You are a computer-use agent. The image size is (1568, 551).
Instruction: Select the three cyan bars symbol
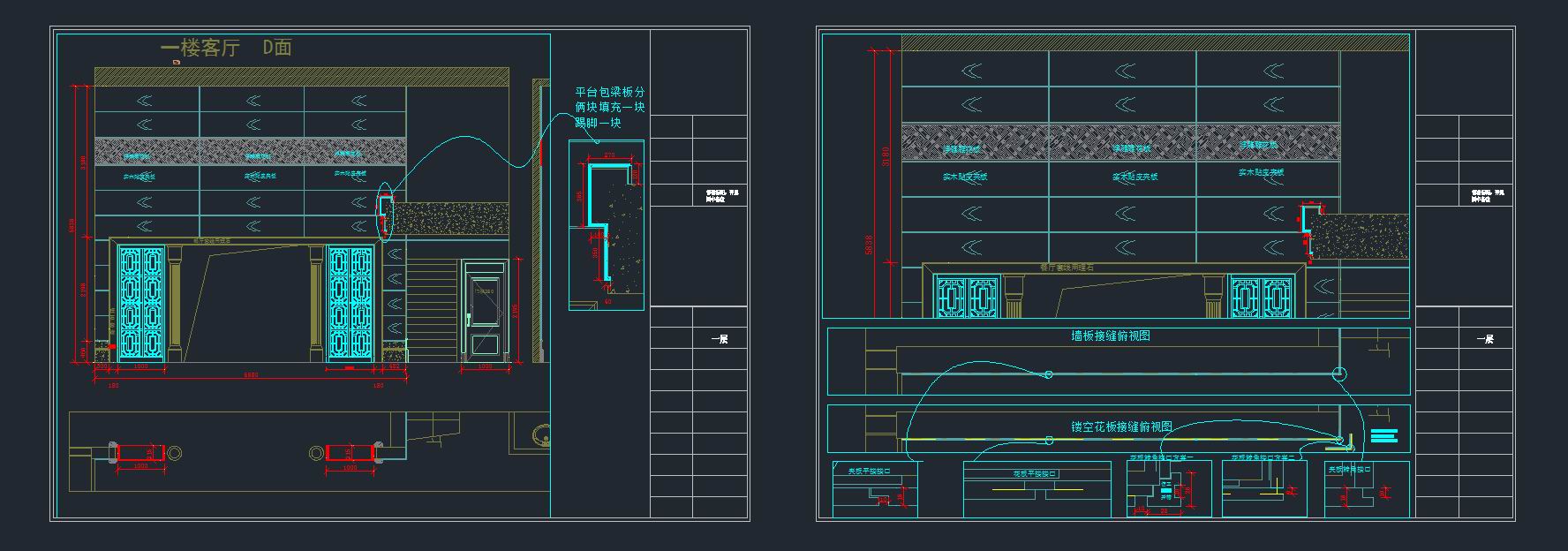click(1384, 434)
